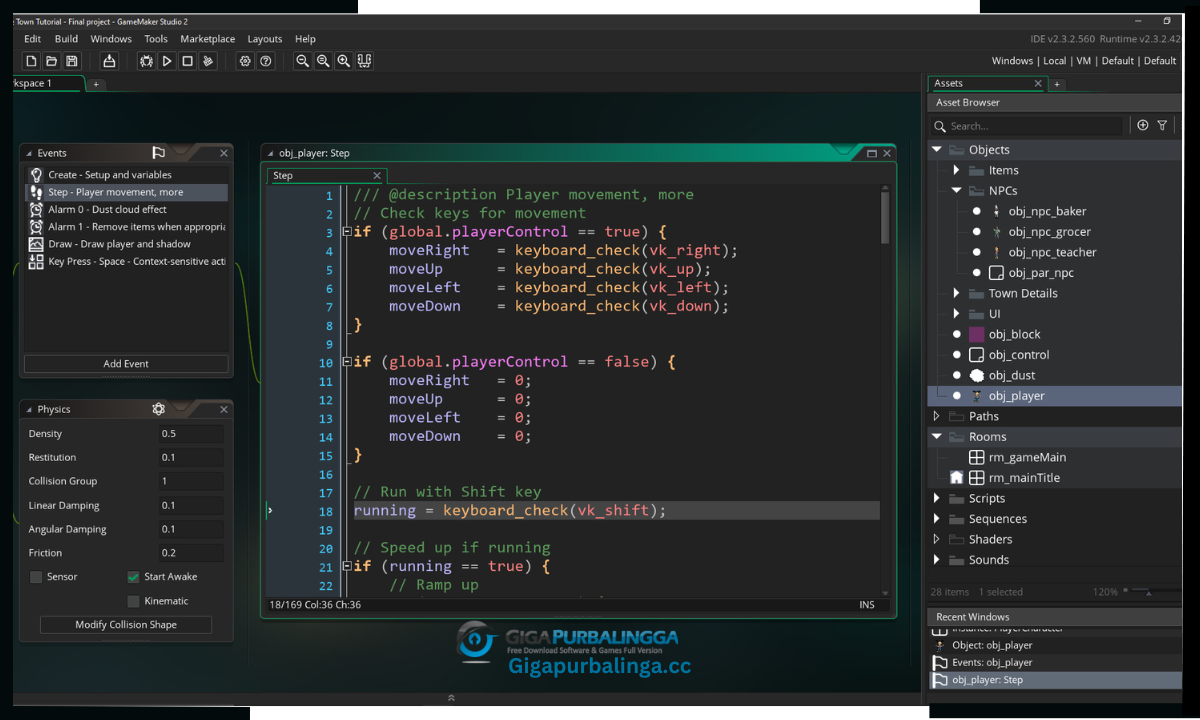Screen dimensions: 1200x720
Task: Close the Events panel
Action: tap(224, 153)
